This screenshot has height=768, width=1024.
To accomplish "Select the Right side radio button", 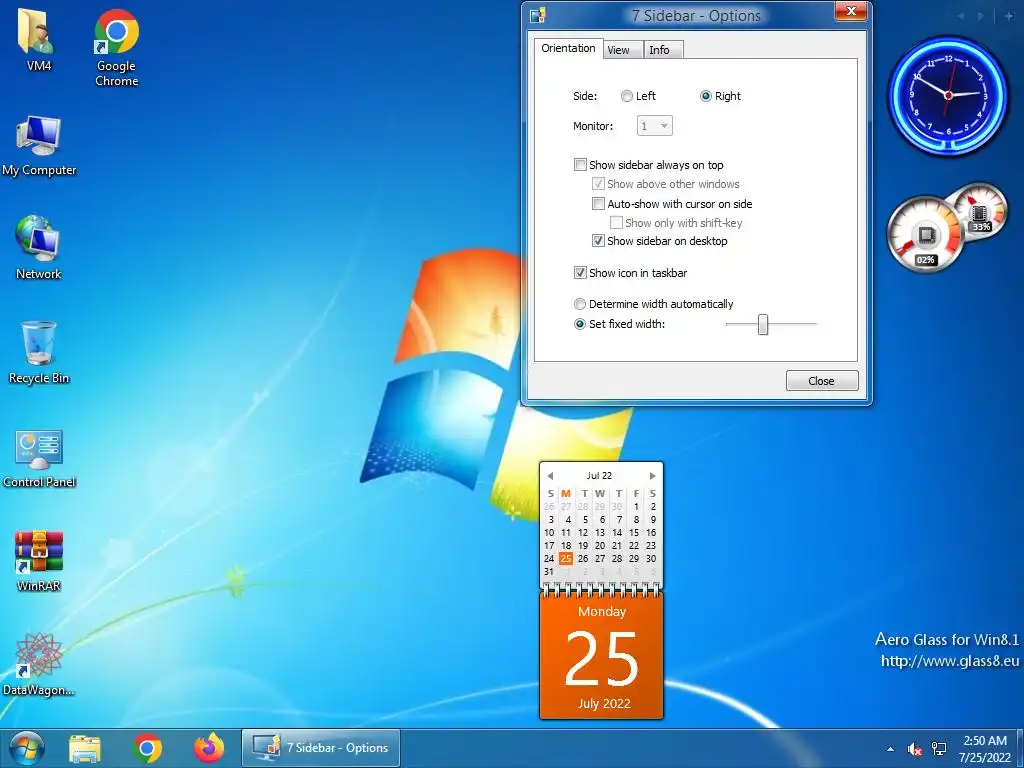I will coord(705,96).
